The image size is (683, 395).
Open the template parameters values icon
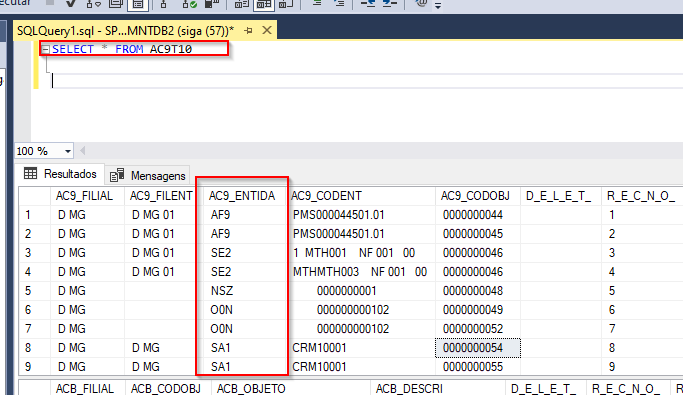[x=421, y=3]
